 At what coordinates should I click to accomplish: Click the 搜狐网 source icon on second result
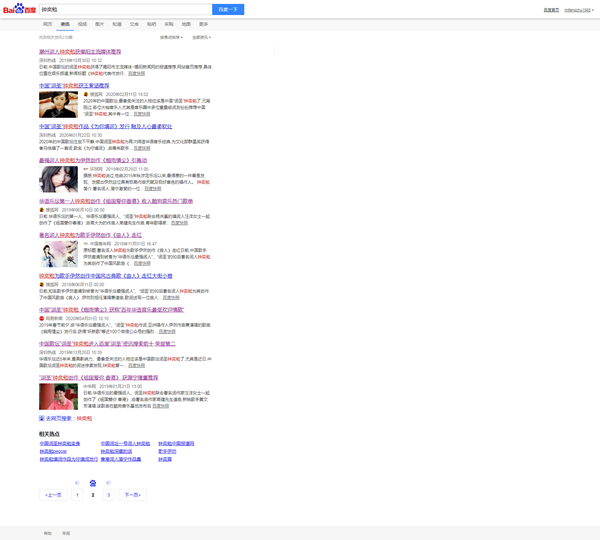pyautogui.click(x=86, y=95)
